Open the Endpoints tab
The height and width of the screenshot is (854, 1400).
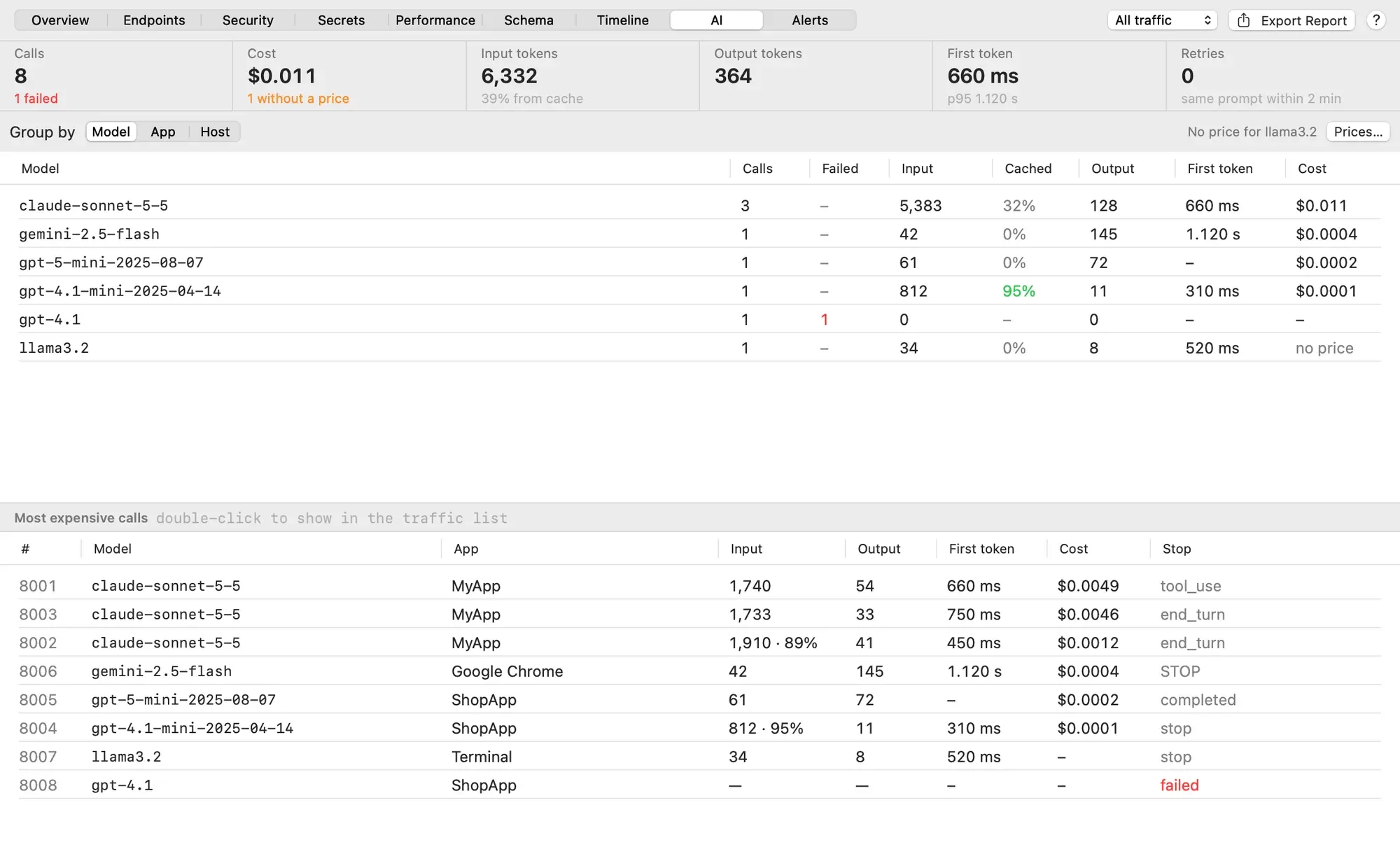click(x=154, y=20)
